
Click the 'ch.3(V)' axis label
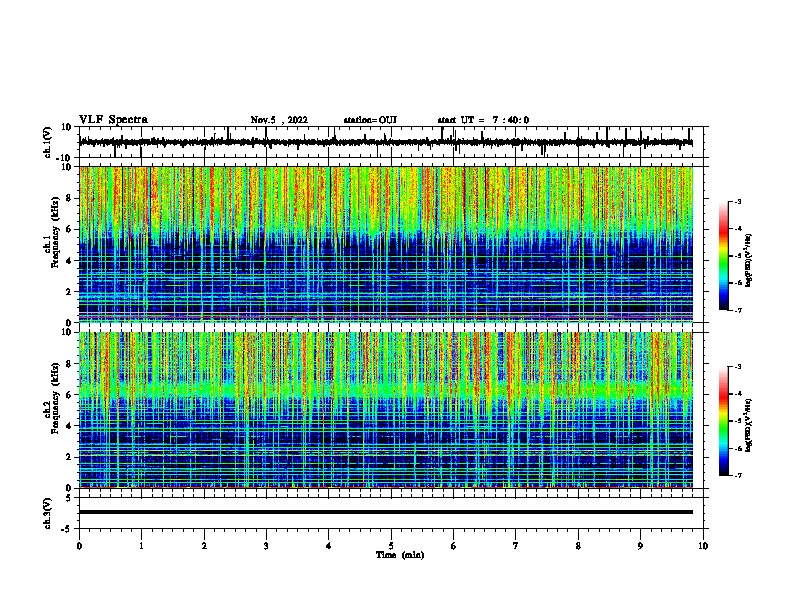[x=48, y=513]
